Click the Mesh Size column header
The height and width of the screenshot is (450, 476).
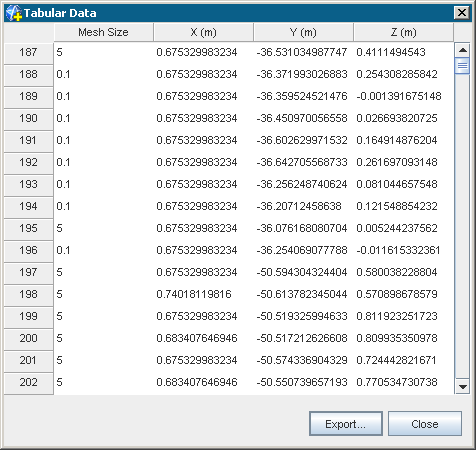pyautogui.click(x=103, y=32)
